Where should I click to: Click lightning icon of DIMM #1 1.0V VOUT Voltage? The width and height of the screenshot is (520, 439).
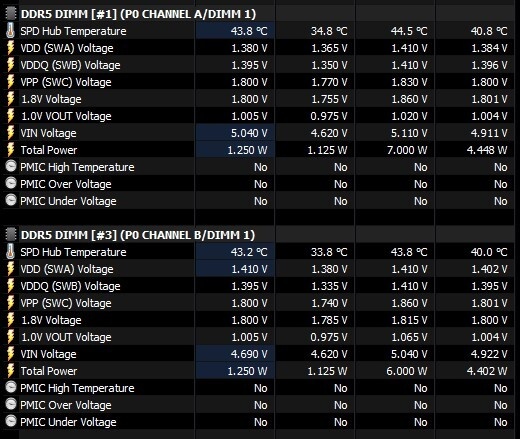click(11, 116)
